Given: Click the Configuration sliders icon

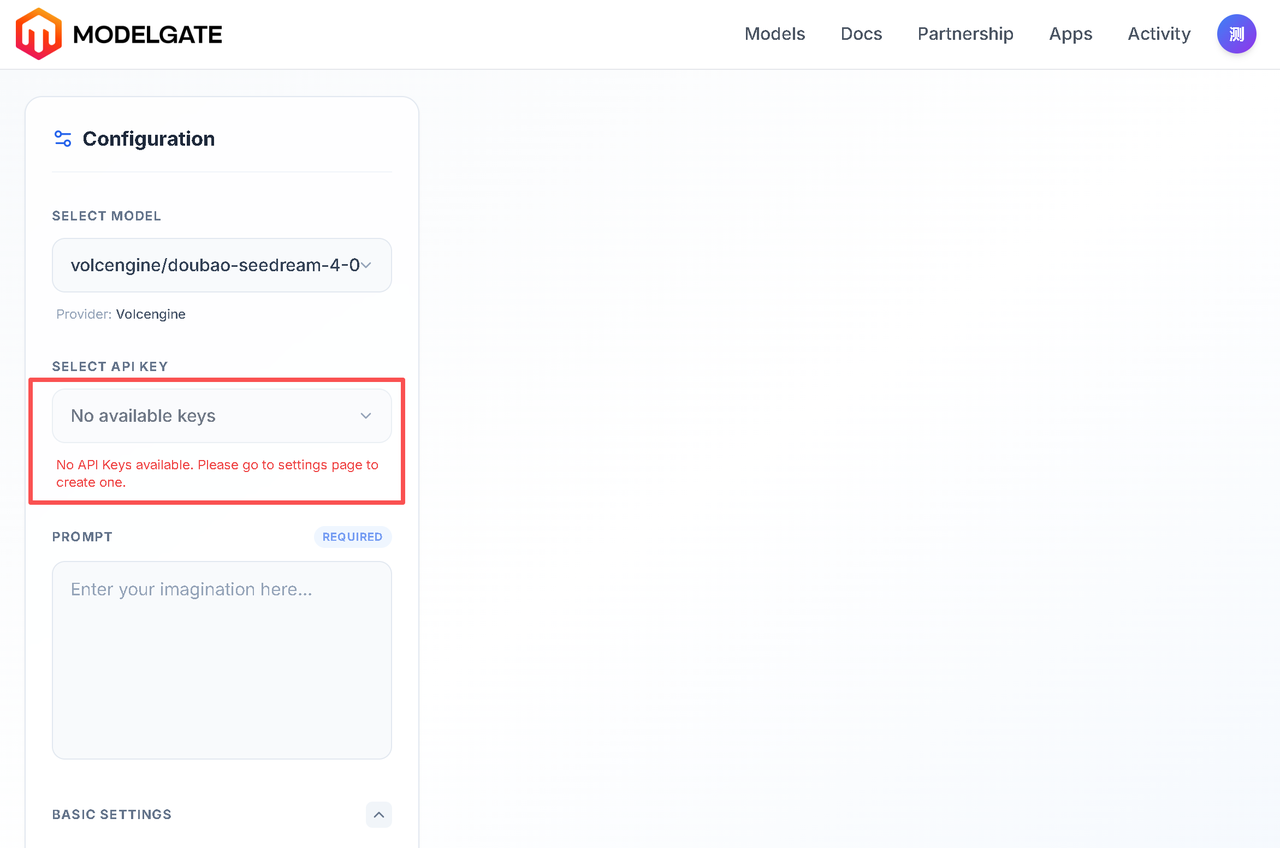Looking at the screenshot, I should 63,139.
